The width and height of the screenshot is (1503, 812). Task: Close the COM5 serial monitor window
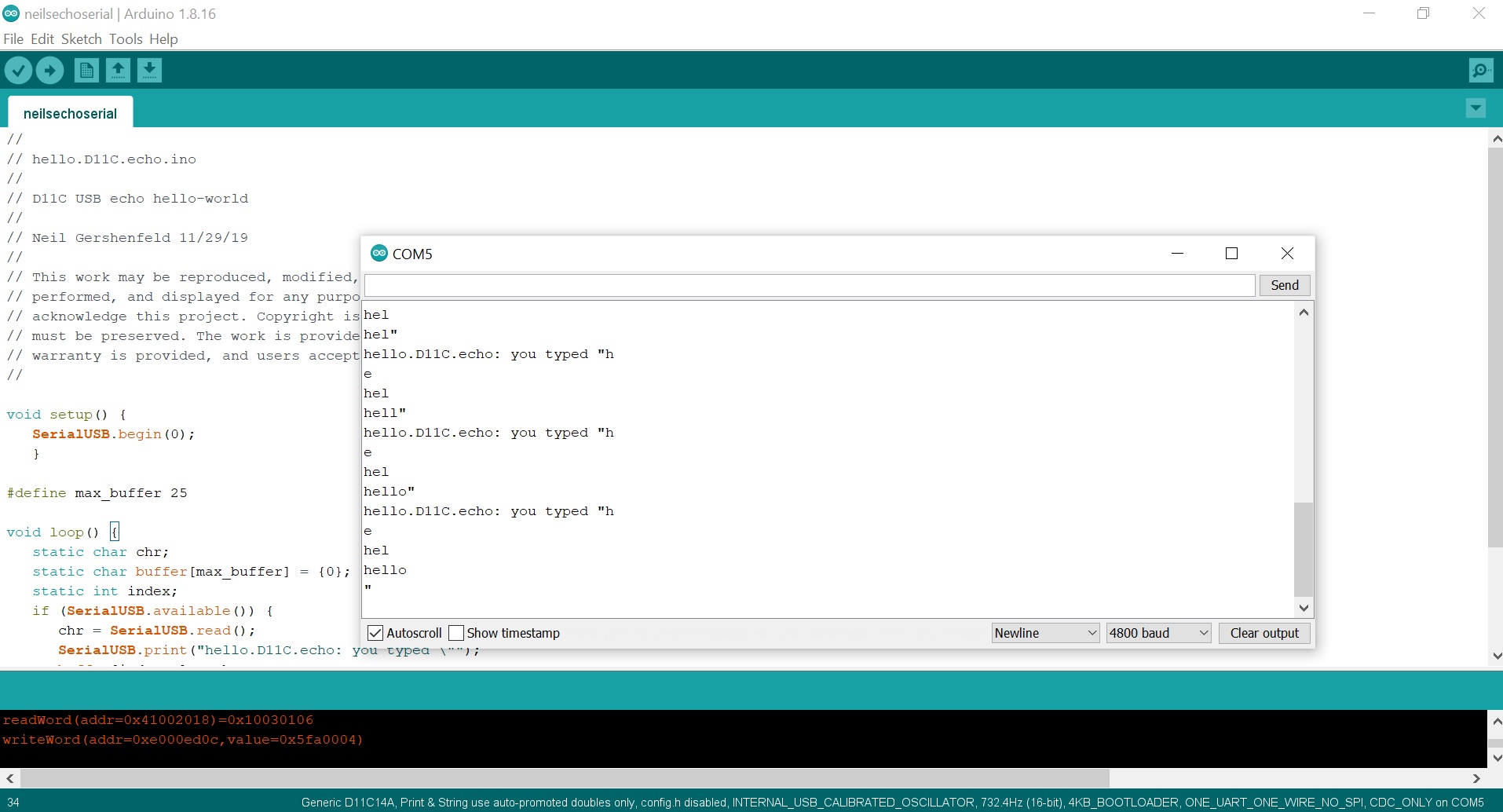click(1287, 253)
